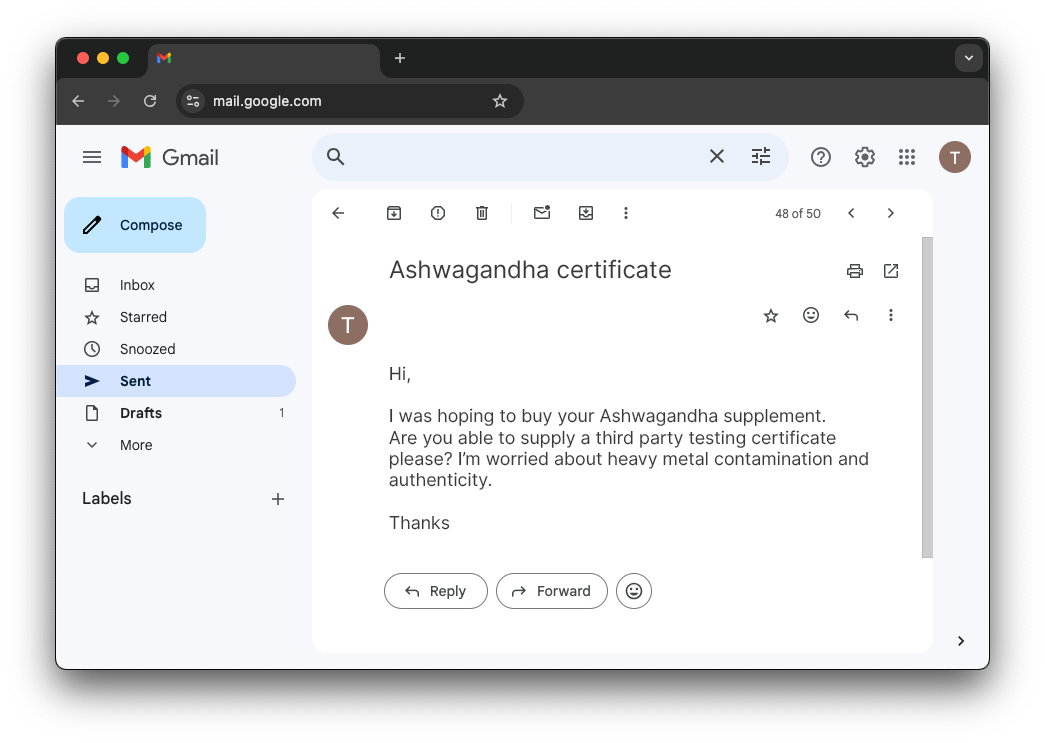Open the message's three-dot More menu
The height and width of the screenshot is (743, 1045).
point(890,315)
